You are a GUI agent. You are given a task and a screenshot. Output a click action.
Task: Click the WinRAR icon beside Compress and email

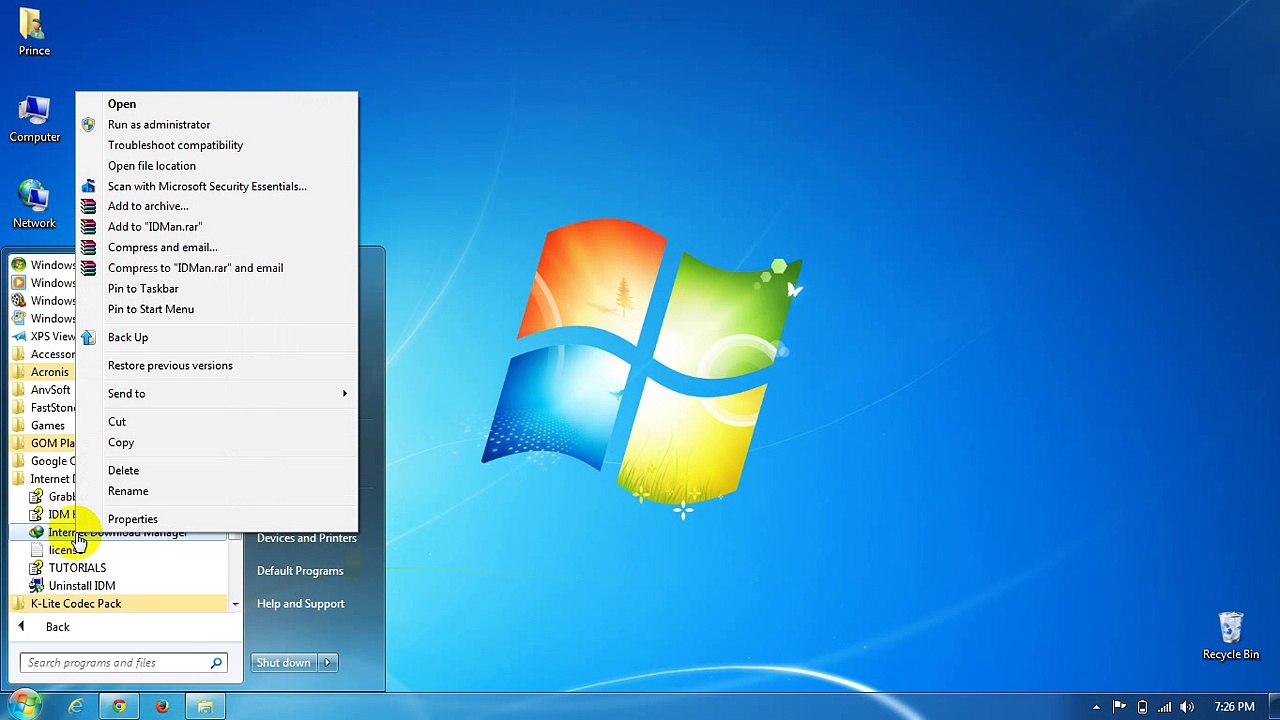click(88, 247)
